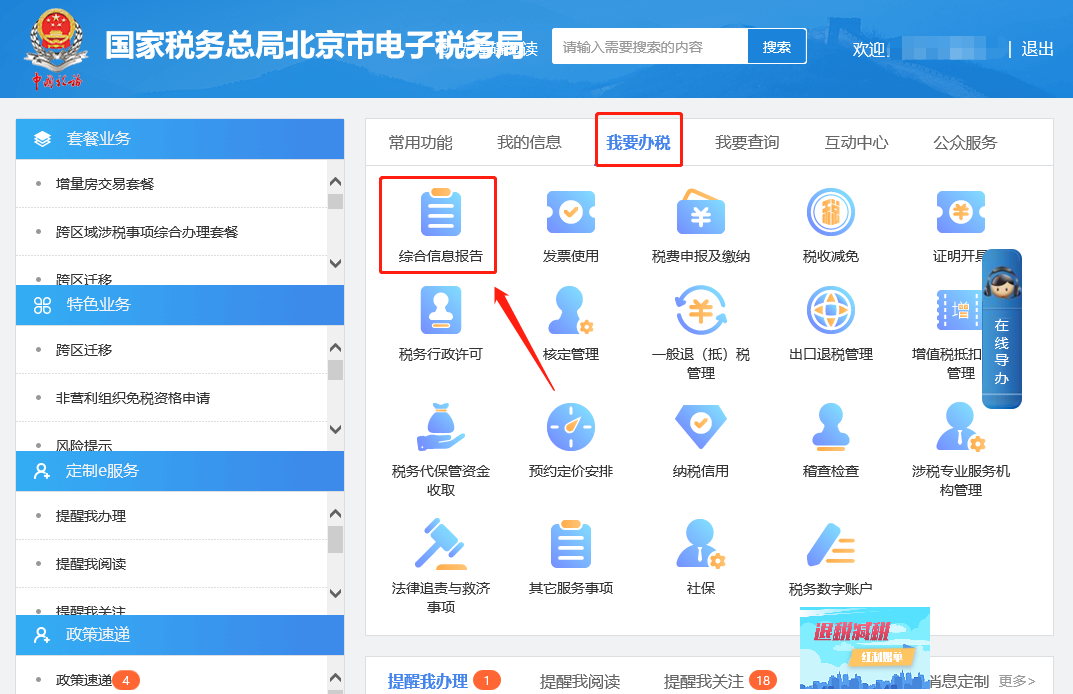Open the 发票使用 icon
Viewport: 1073px width, 694px height.
tap(571, 213)
